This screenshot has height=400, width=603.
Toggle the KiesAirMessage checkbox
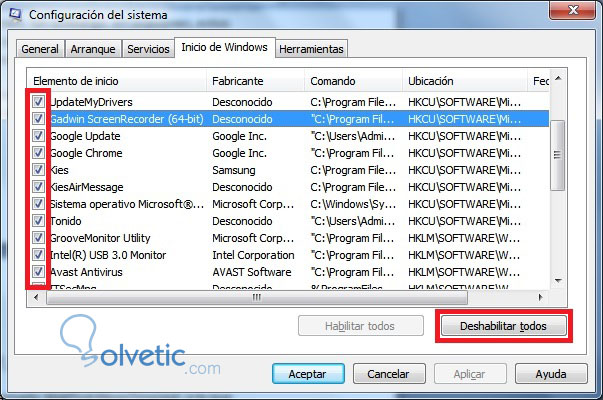[x=38, y=187]
